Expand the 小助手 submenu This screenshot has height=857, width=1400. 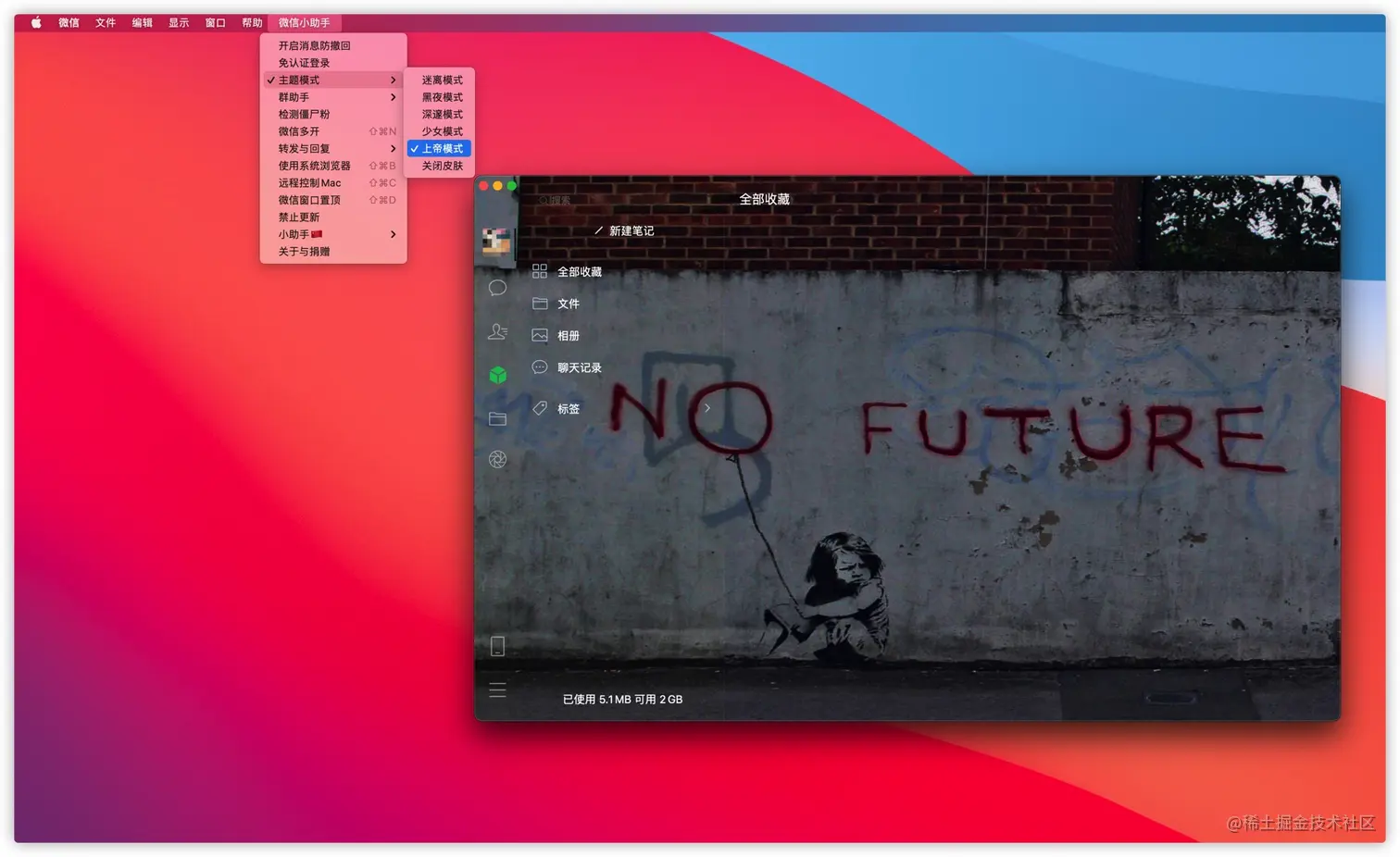pos(333,234)
